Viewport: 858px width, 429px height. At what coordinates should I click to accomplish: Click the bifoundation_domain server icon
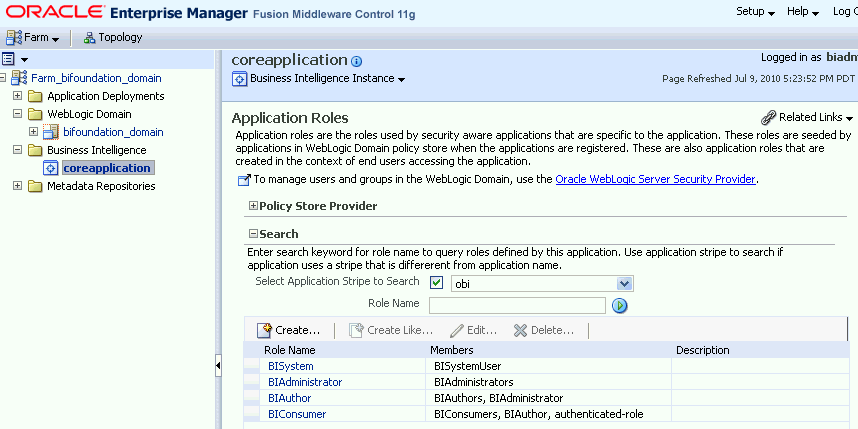(50, 132)
